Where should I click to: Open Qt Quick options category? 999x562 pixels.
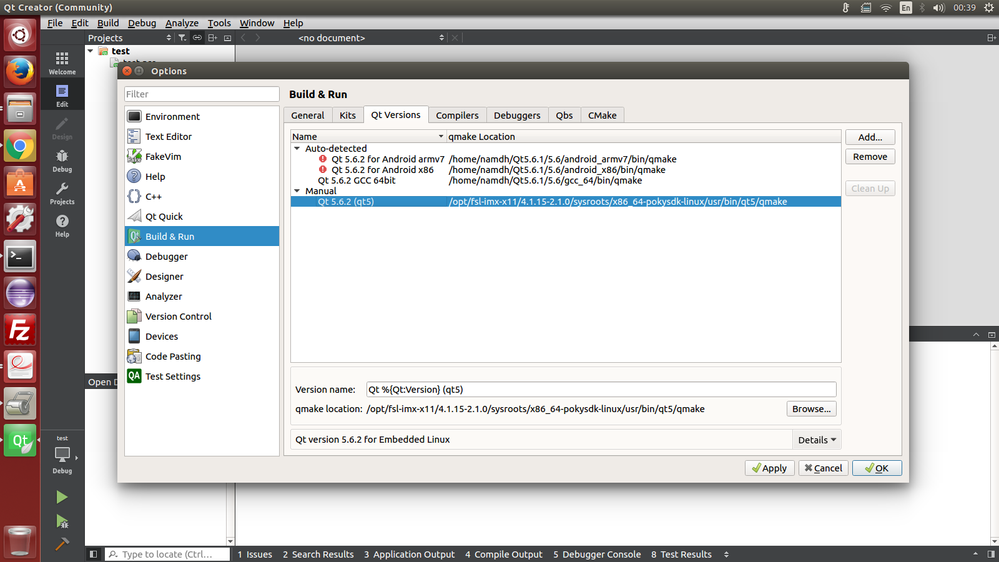(201, 216)
